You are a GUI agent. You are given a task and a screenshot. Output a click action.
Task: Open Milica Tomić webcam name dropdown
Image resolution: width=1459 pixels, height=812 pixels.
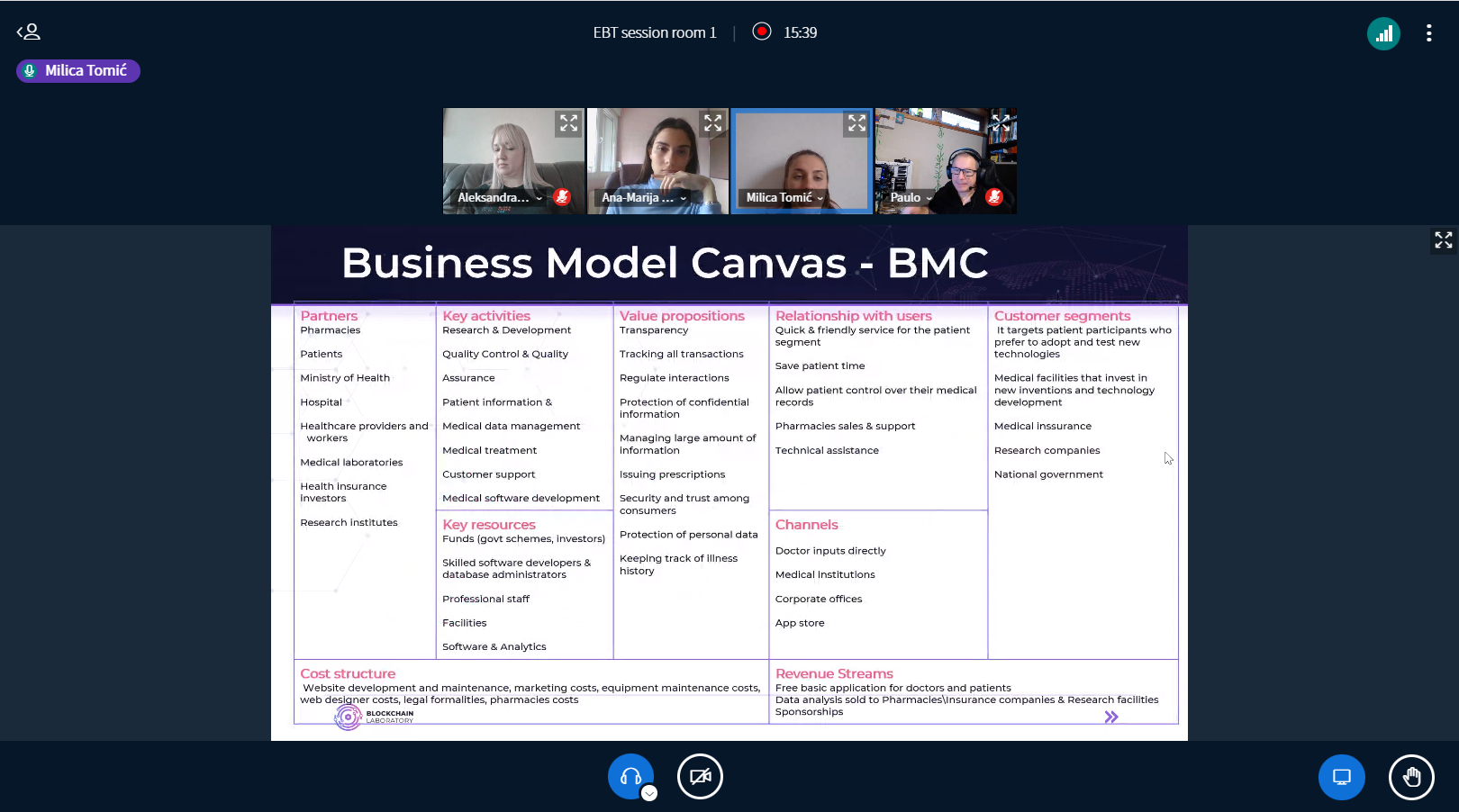(784, 198)
